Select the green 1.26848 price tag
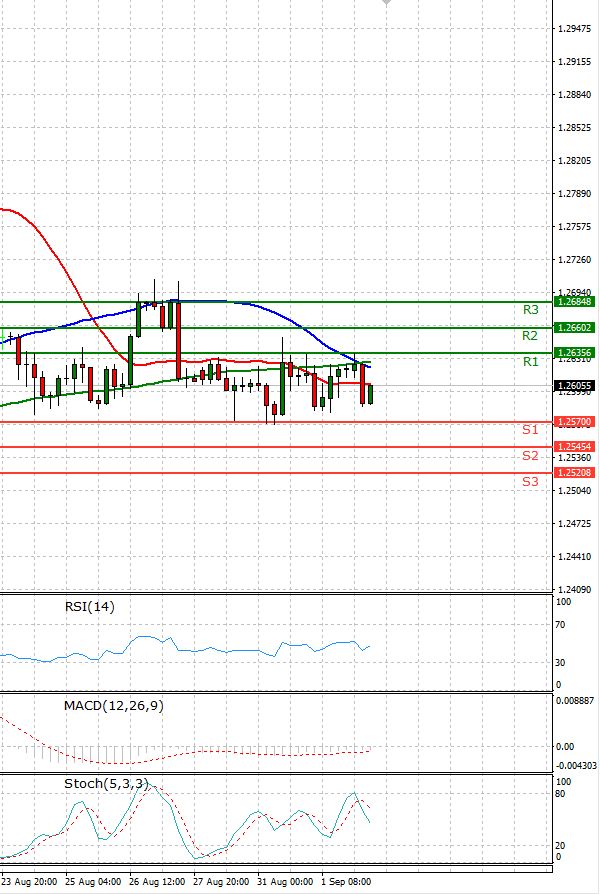 point(574,302)
